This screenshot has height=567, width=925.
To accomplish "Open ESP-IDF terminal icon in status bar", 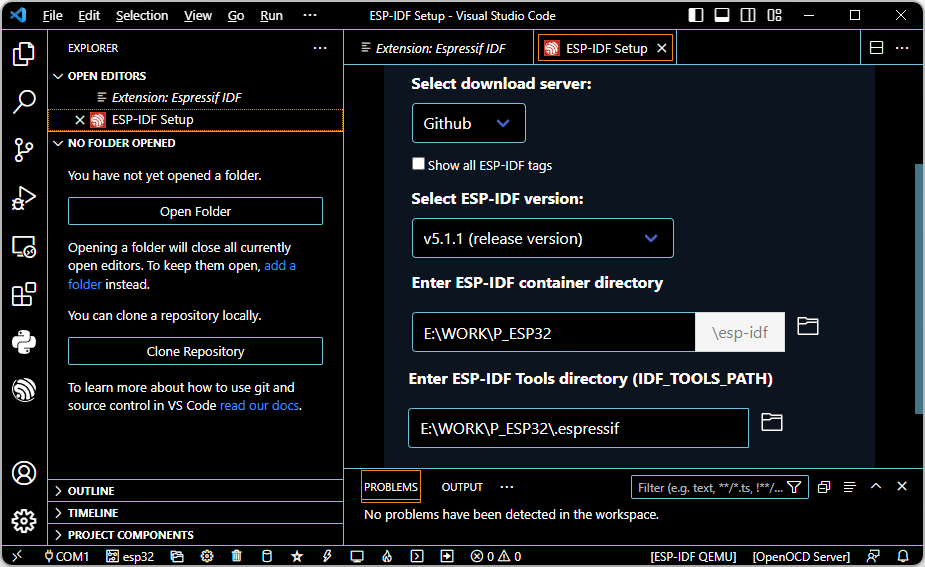I will (417, 556).
